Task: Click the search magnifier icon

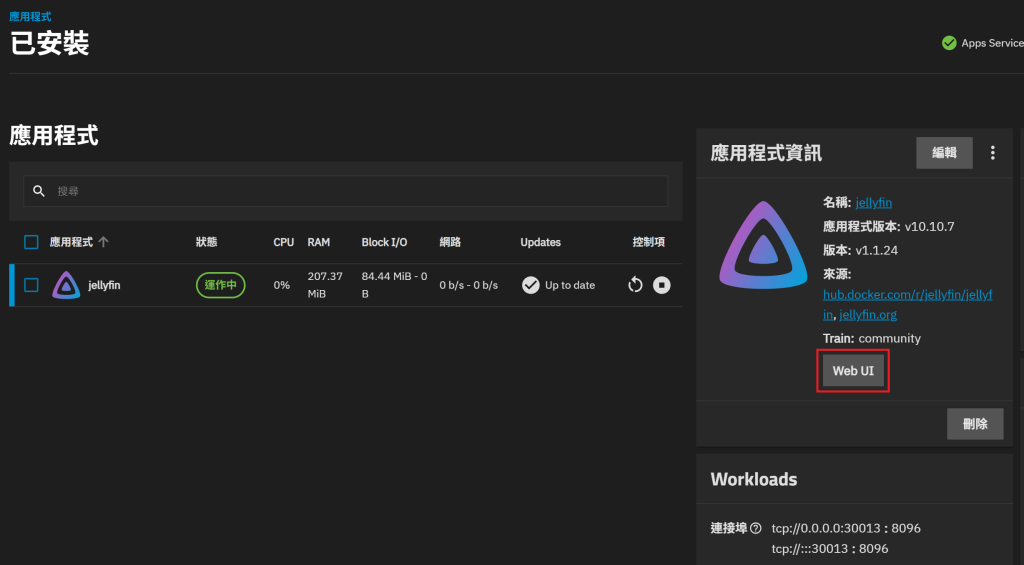Action: pos(39,191)
